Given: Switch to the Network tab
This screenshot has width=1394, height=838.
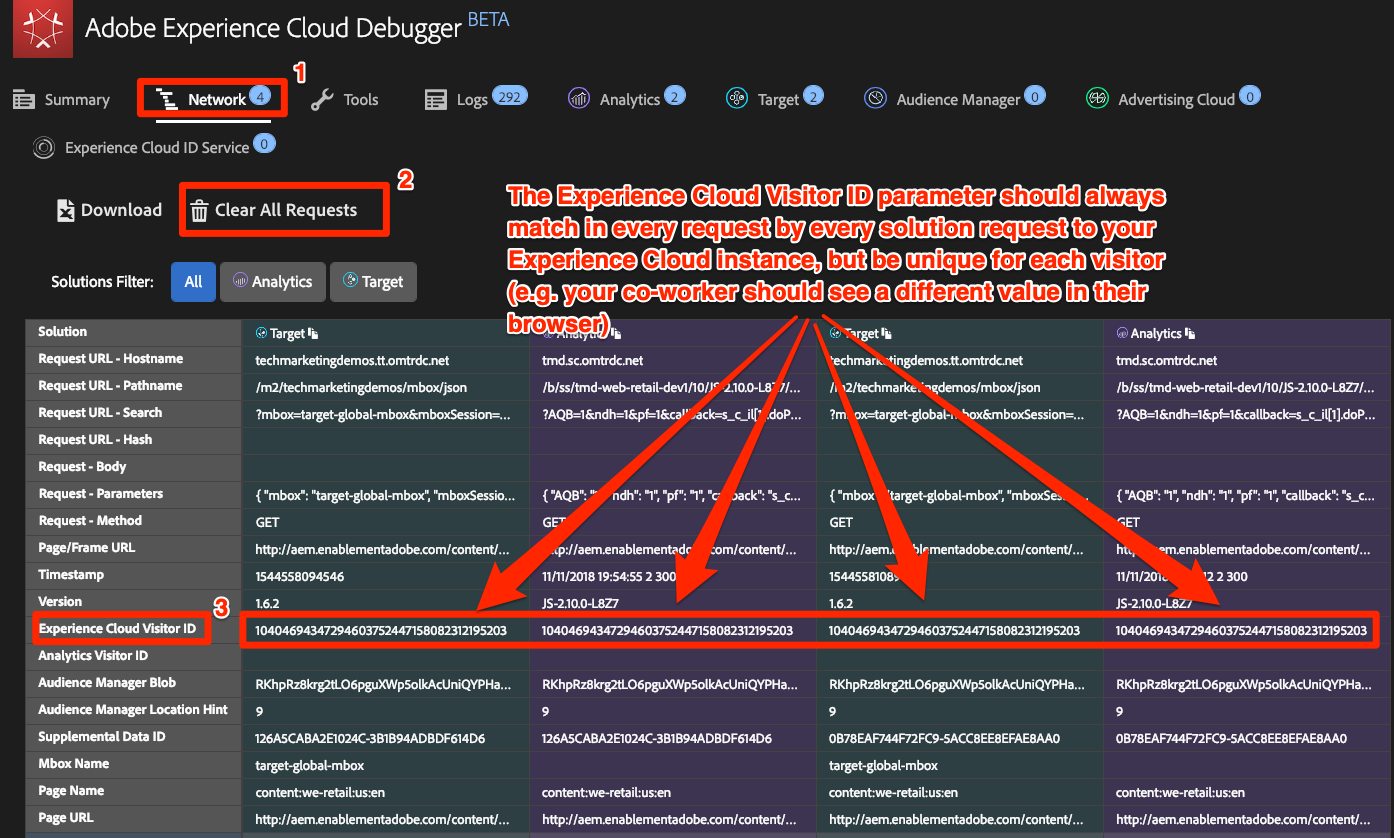Looking at the screenshot, I should (x=213, y=99).
